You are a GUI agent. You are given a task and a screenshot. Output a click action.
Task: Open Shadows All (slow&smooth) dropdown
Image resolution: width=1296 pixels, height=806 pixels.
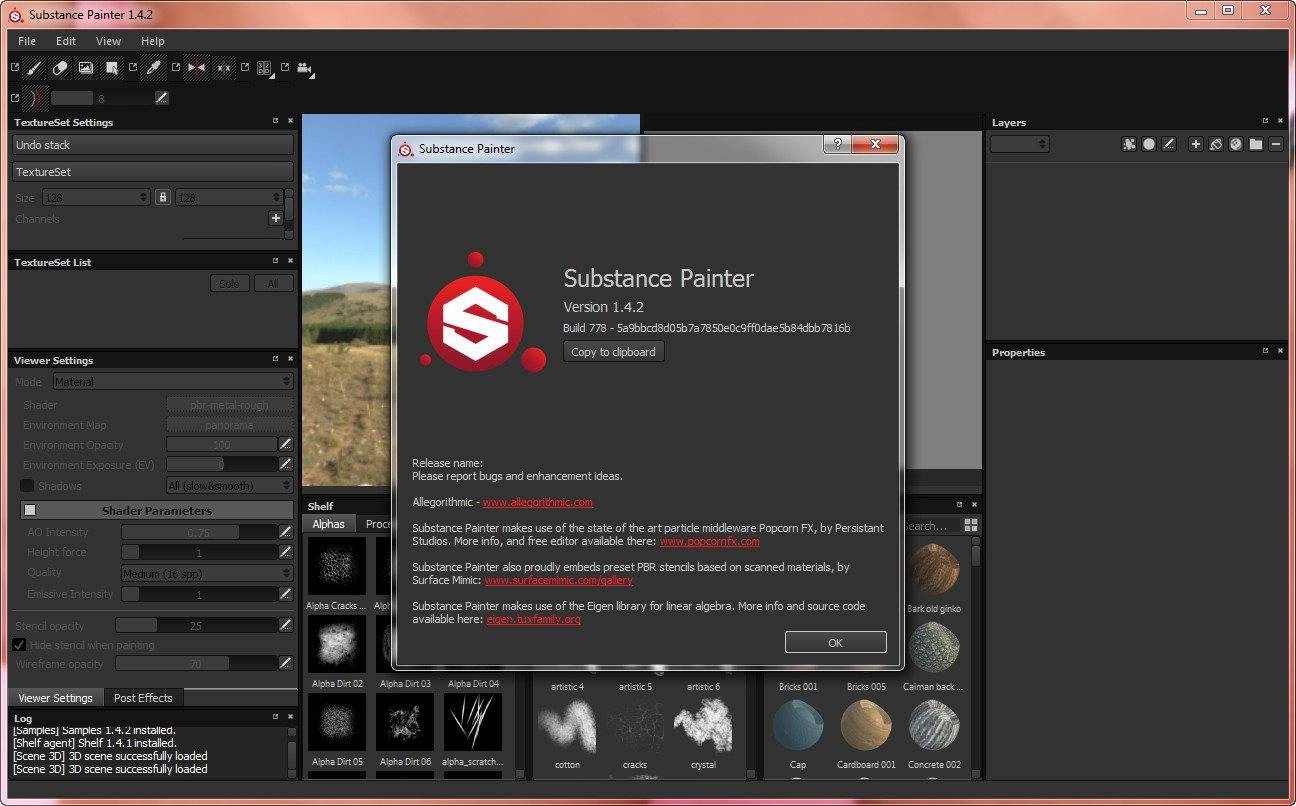pyautogui.click(x=230, y=485)
